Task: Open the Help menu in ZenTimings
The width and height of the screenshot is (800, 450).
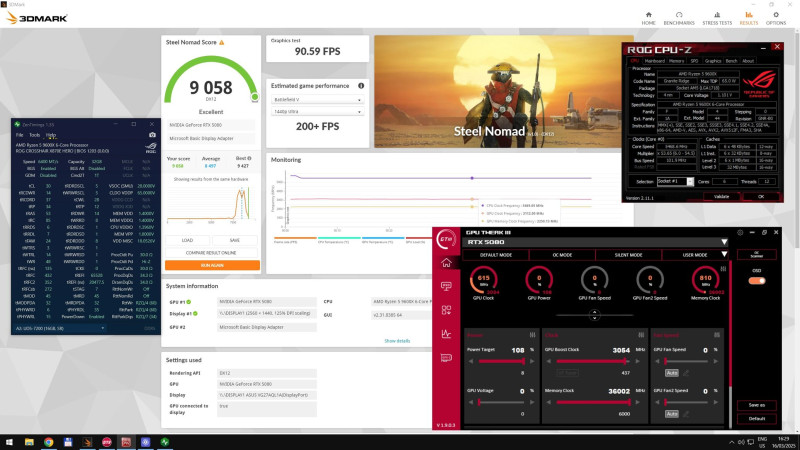Action: (51, 135)
